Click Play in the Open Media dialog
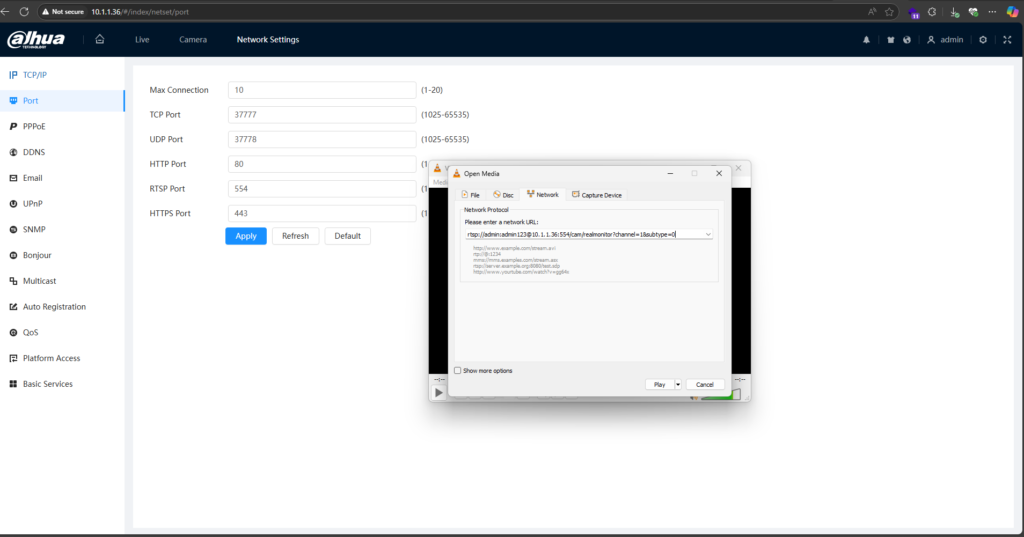 (660, 385)
